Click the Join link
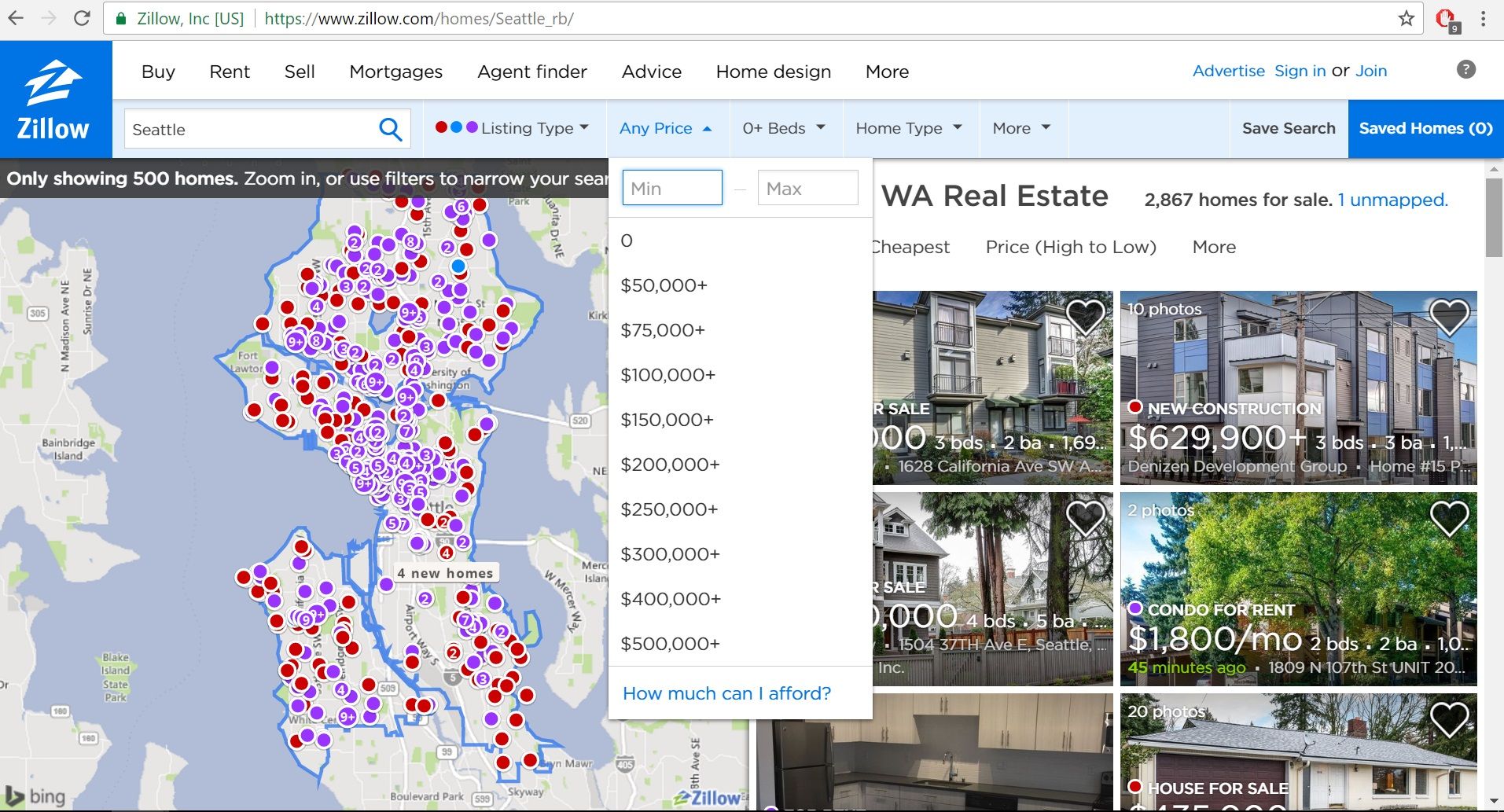The image size is (1504, 812). click(x=1371, y=71)
